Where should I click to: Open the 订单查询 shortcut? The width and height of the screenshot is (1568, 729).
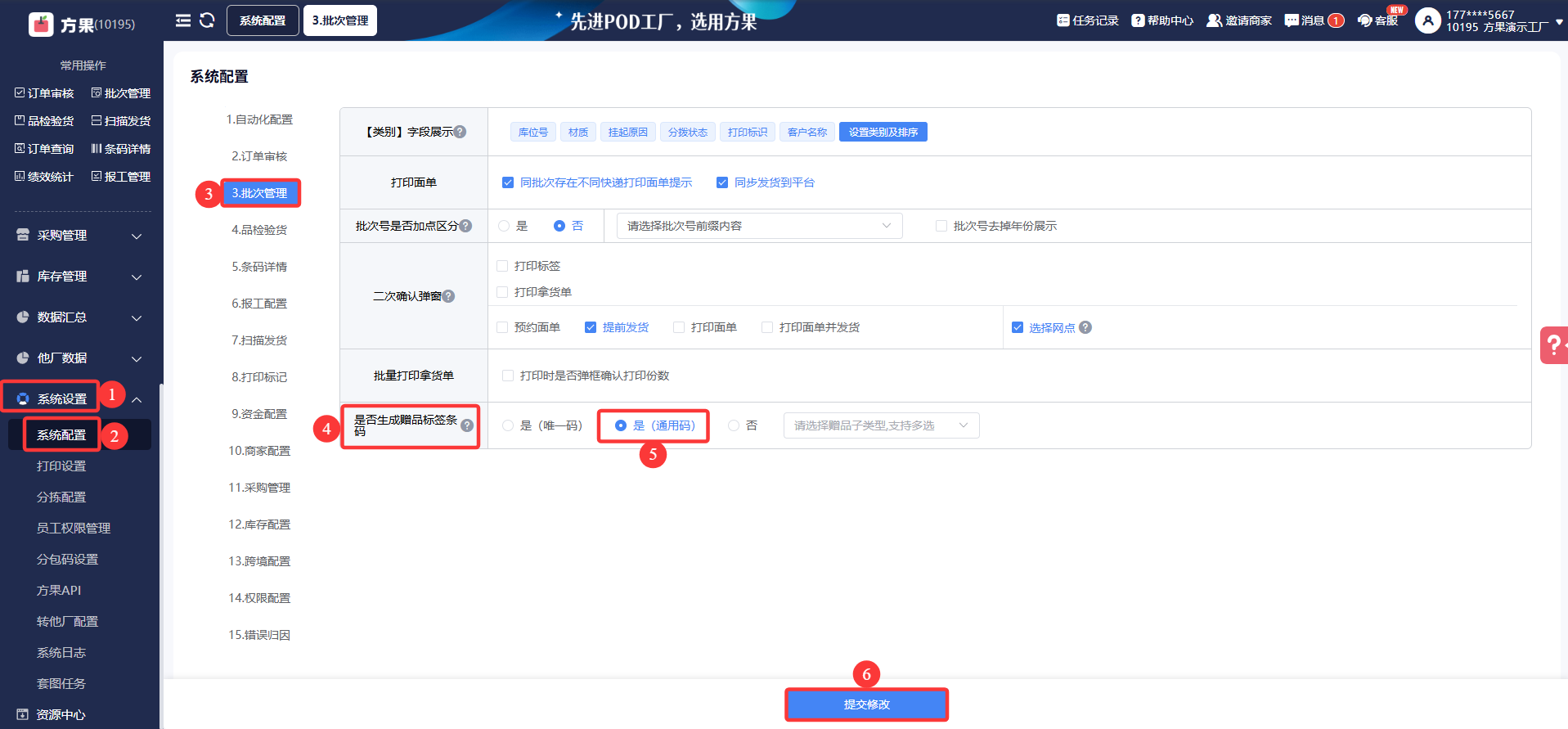point(44,149)
